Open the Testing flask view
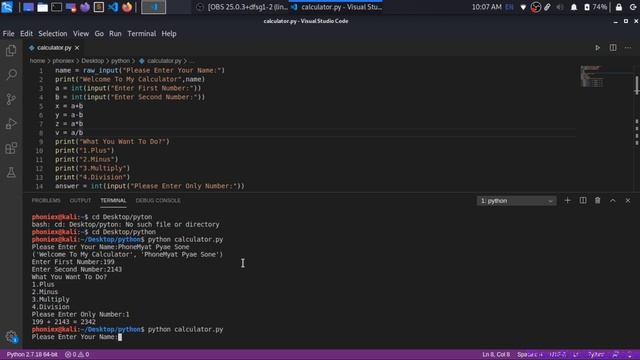640x360 pixels. pos(11,172)
